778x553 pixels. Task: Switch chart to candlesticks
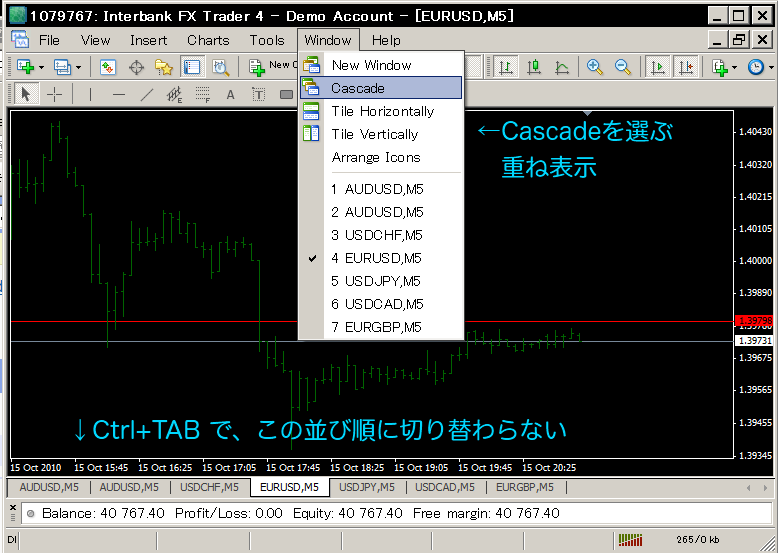click(533, 66)
